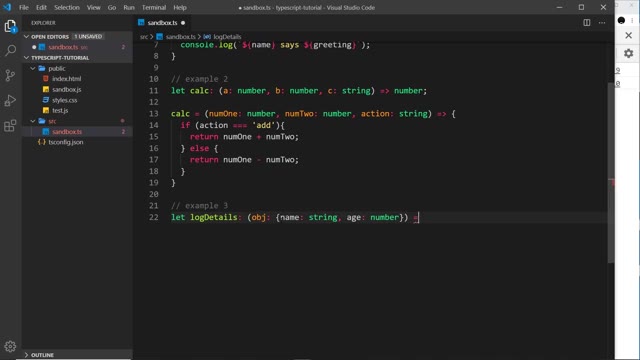This screenshot has height=360, width=640.
Task: Click the editor vertical scrollbar
Action: pyautogui.click(x=611, y=173)
